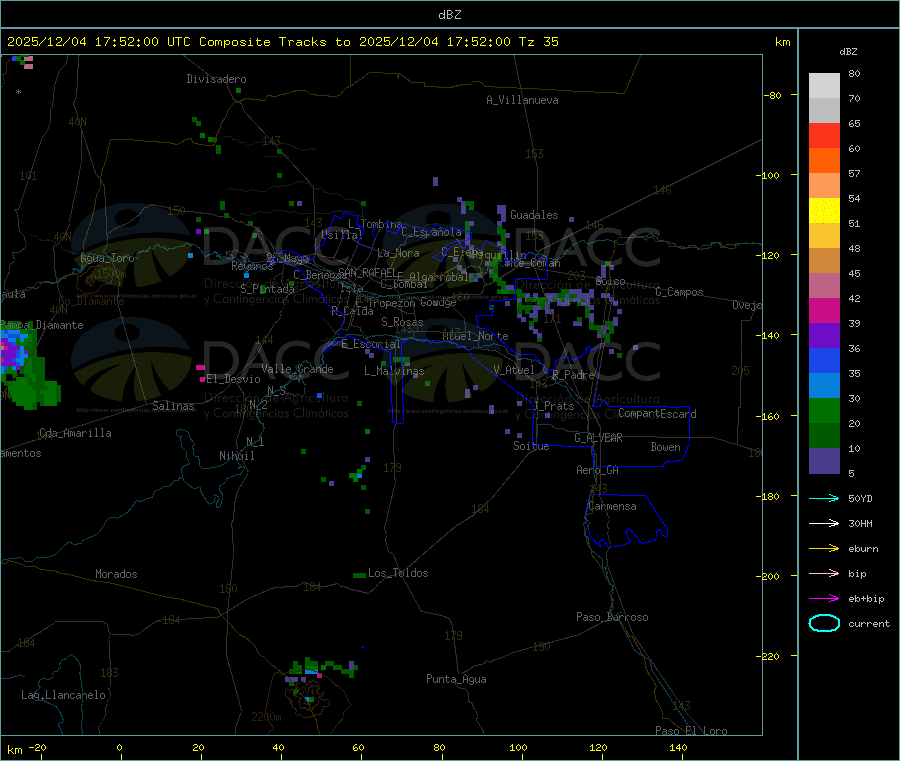The image size is (900, 761).
Task: Click the slate 10 dBZ color swatch
Action: click(824, 461)
